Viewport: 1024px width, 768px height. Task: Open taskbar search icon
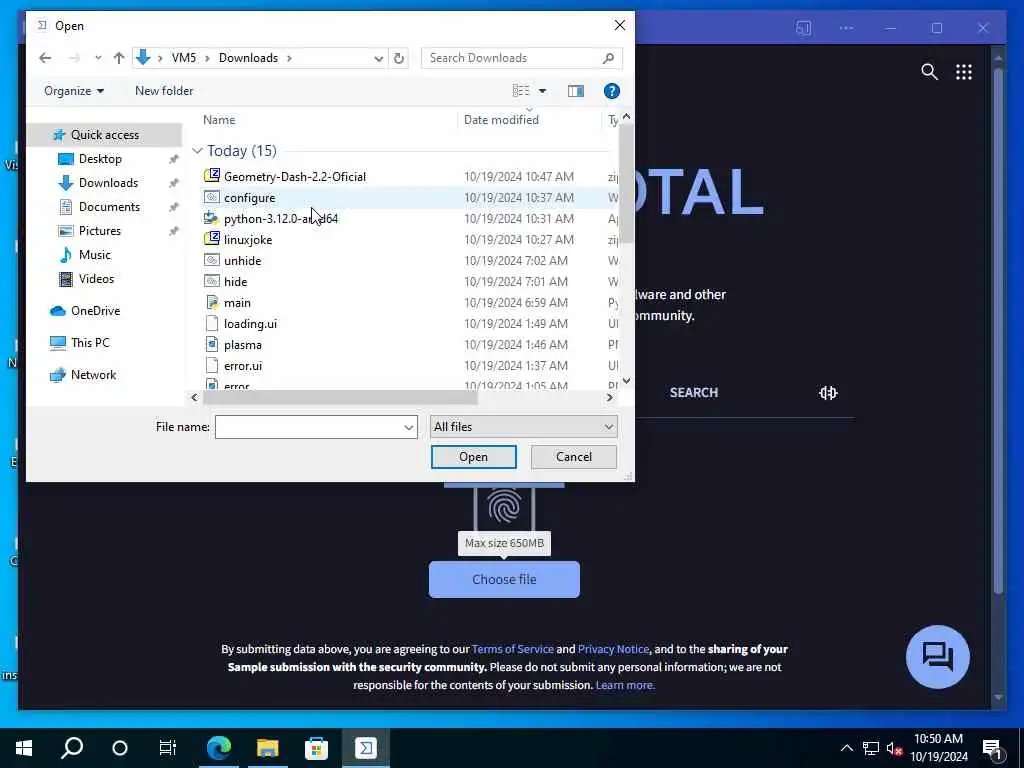[x=72, y=748]
